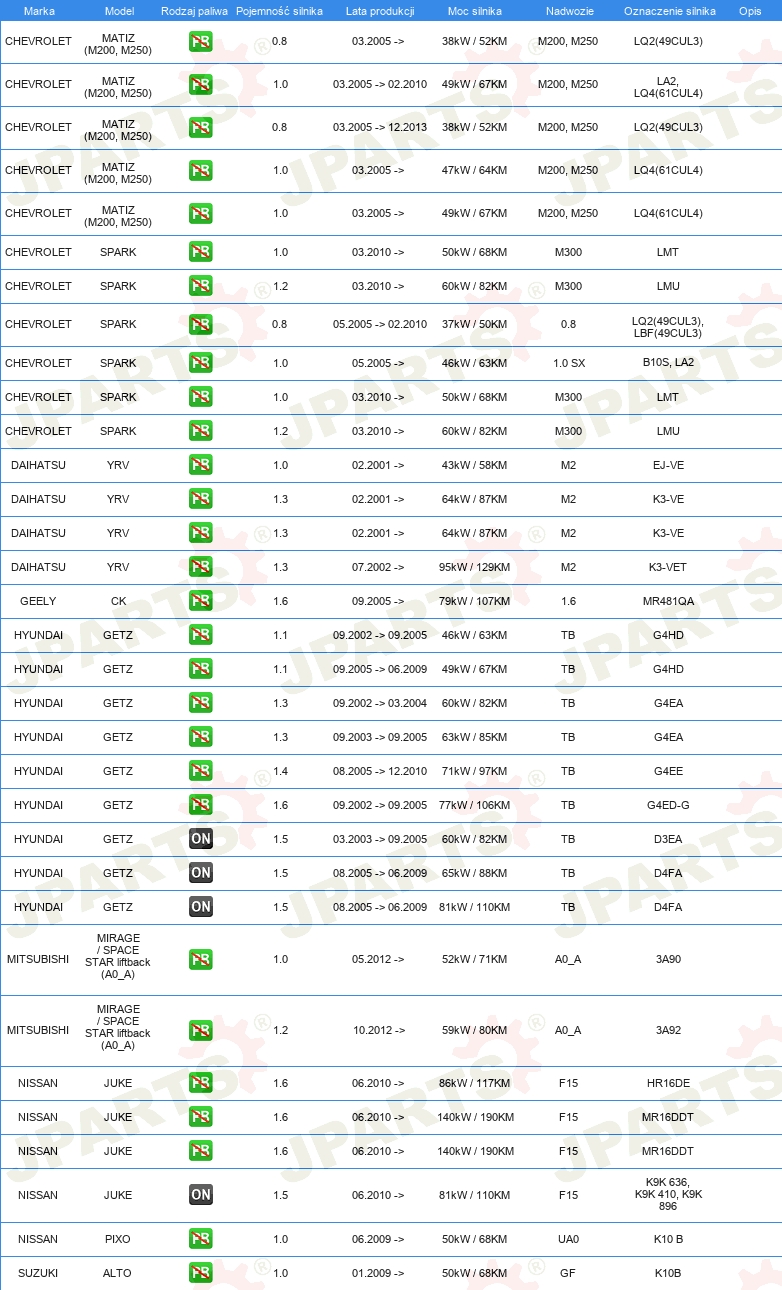
Task: Click production date 07.2002 ->
Action: point(378,567)
